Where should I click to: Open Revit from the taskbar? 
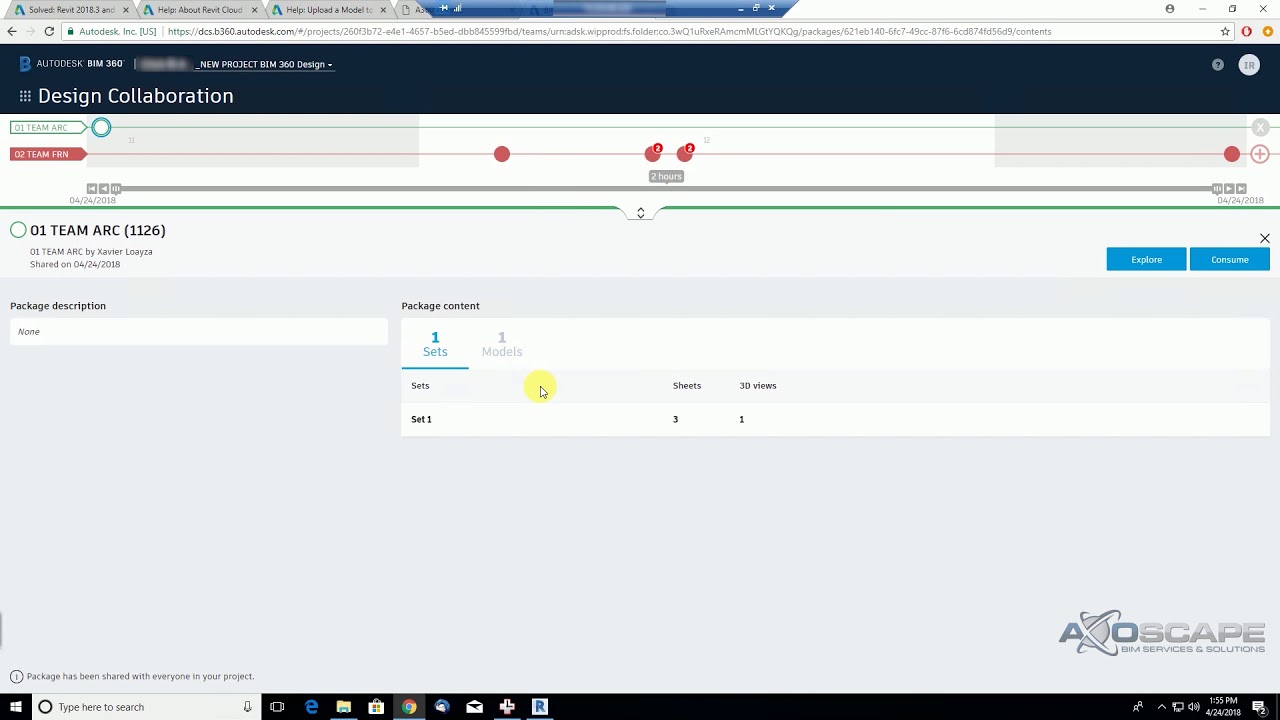pyautogui.click(x=540, y=707)
